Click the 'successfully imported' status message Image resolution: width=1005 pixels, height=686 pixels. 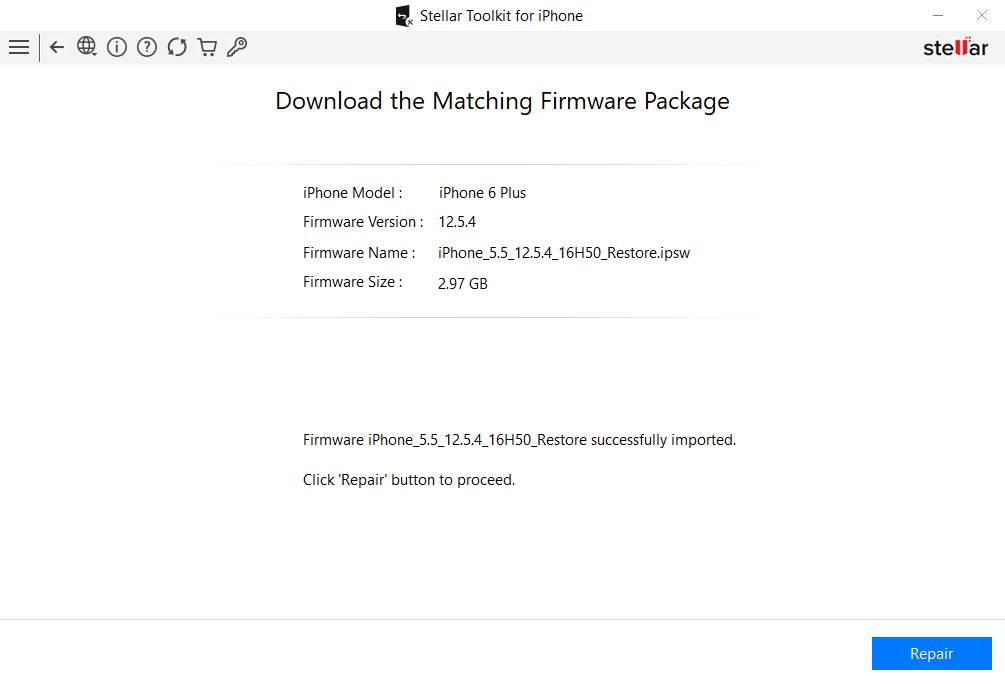coord(519,440)
